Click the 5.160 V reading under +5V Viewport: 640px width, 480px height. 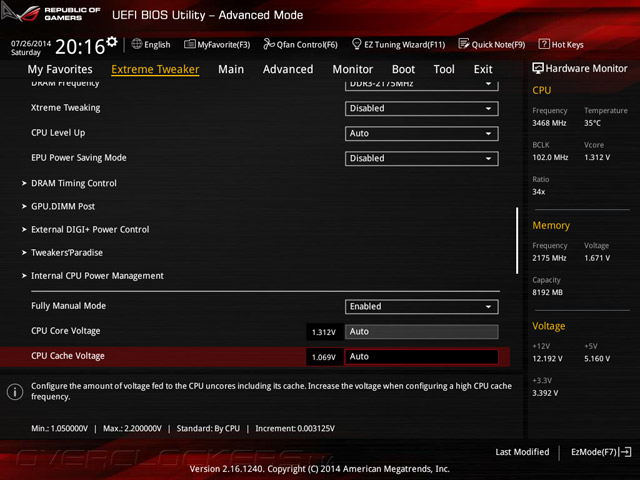coord(597,358)
